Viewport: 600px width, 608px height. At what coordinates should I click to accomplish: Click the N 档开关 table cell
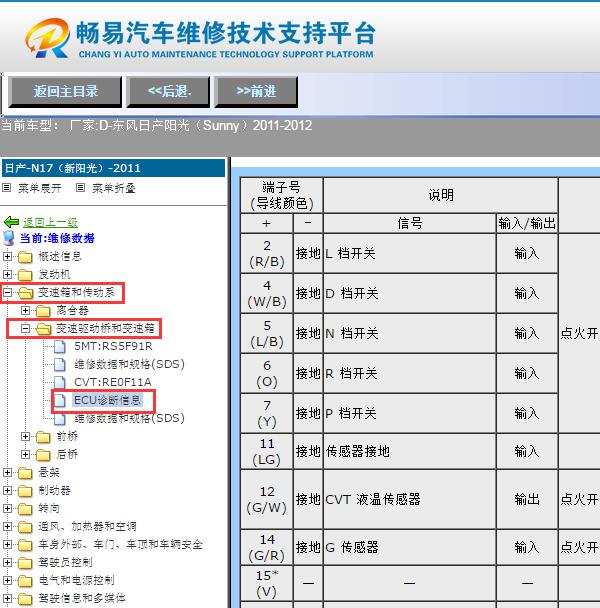[x=409, y=333]
